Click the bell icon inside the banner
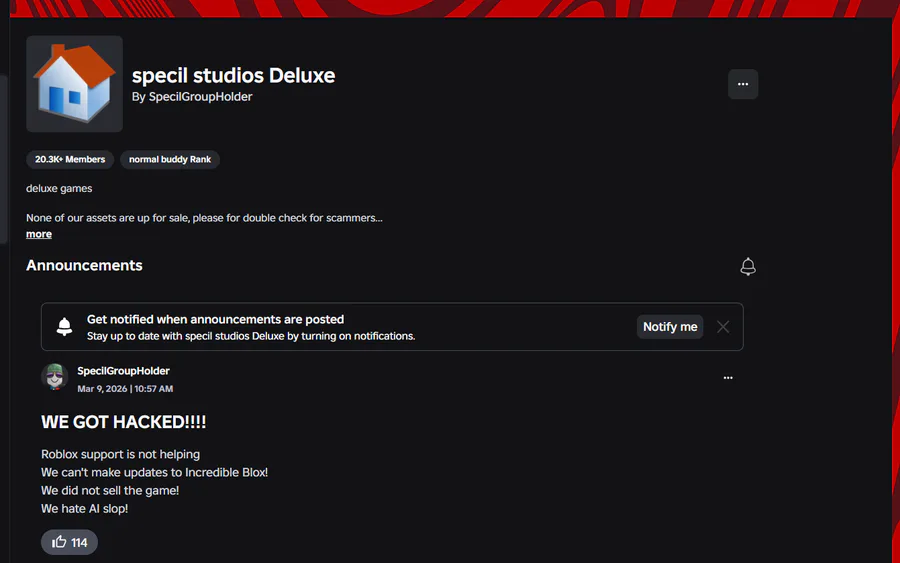 [x=64, y=327]
